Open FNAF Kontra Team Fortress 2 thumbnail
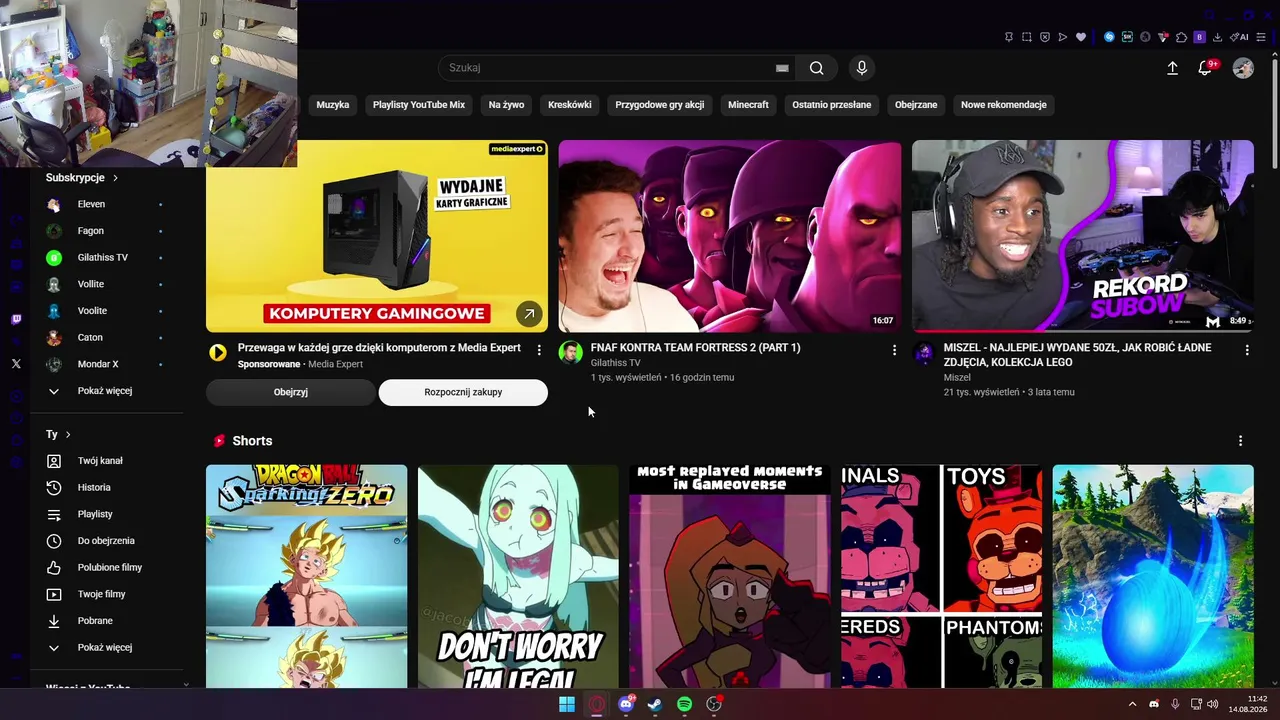Image resolution: width=1280 pixels, height=720 pixels. pyautogui.click(x=730, y=236)
